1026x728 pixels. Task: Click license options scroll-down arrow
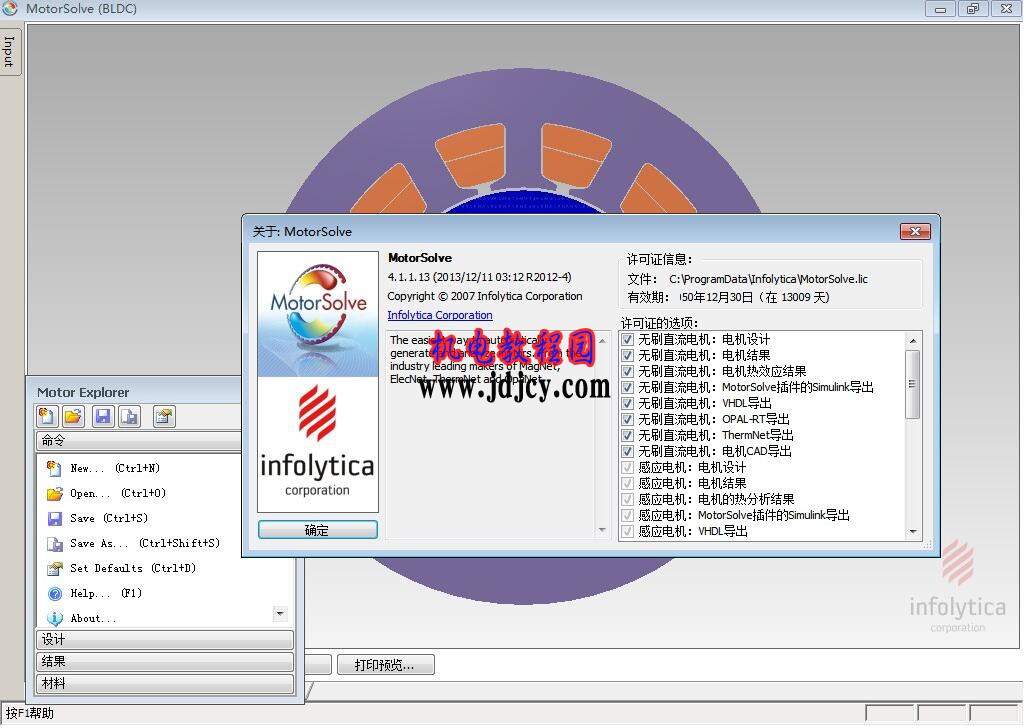pyautogui.click(x=913, y=532)
